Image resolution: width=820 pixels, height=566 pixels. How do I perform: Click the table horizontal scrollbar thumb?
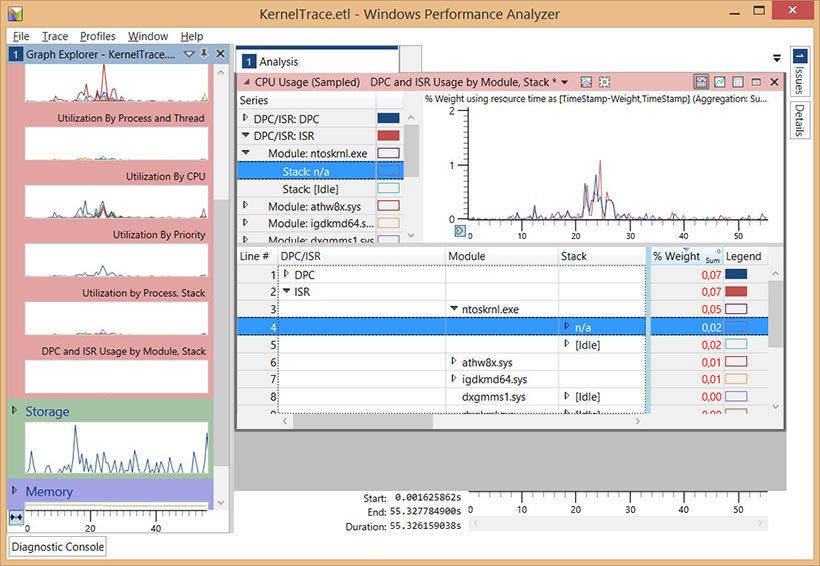click(x=362, y=421)
